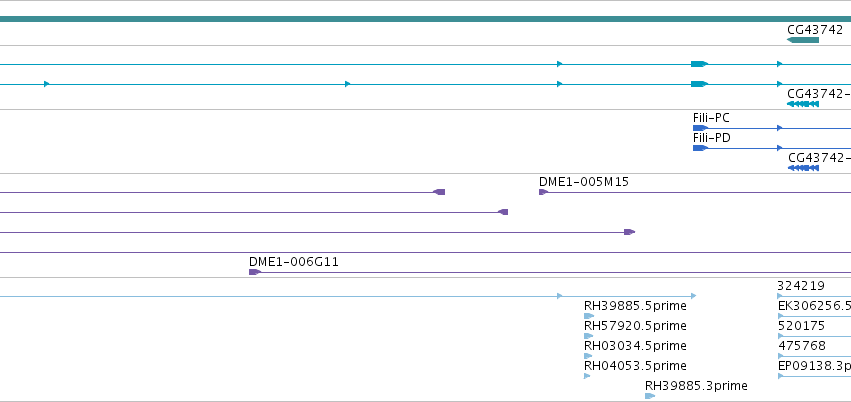Select the RH57920.5prime EST label

(635, 326)
